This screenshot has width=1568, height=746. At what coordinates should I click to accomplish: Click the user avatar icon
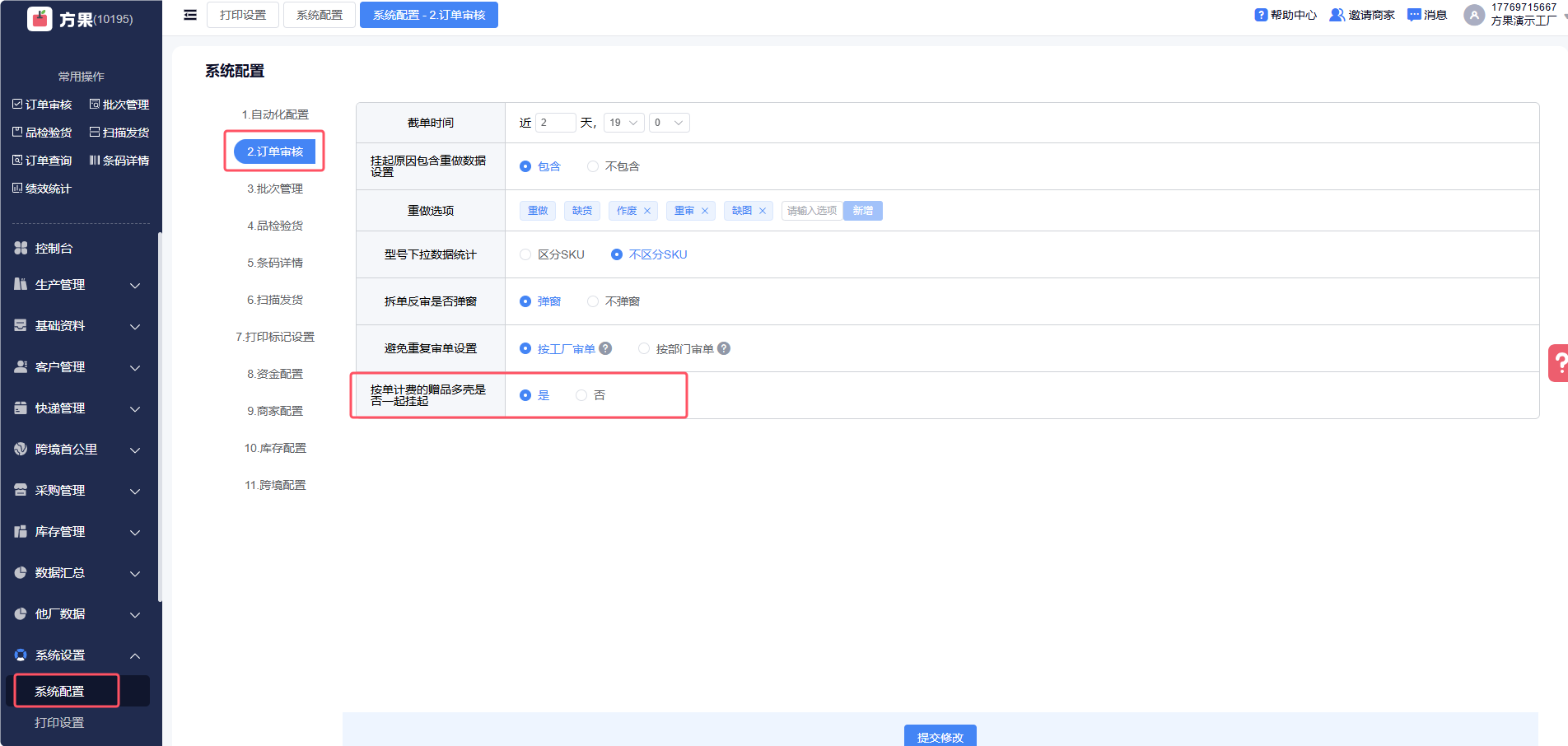pyautogui.click(x=1473, y=15)
